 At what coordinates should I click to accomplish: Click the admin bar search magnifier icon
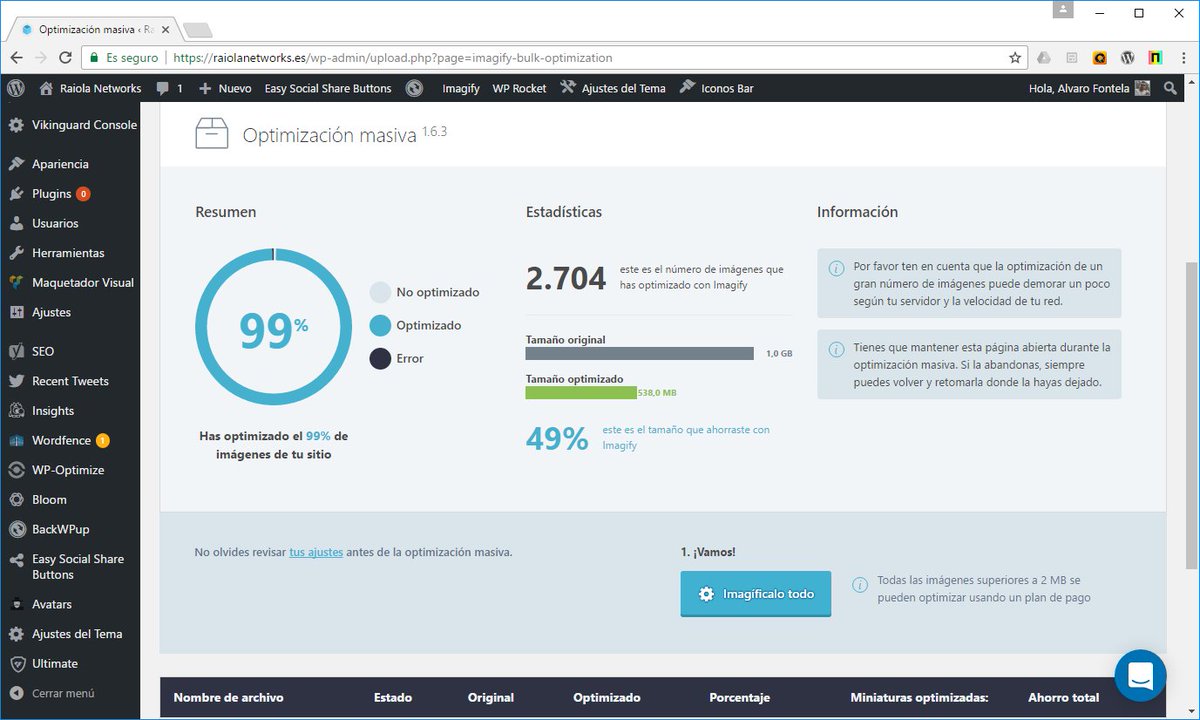1171,88
